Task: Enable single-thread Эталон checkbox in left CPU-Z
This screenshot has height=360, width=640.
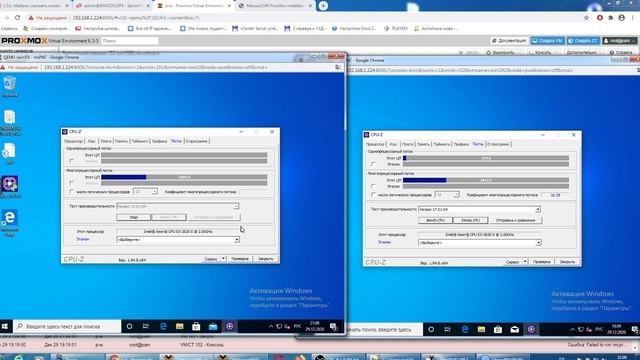Action: tap(71, 161)
